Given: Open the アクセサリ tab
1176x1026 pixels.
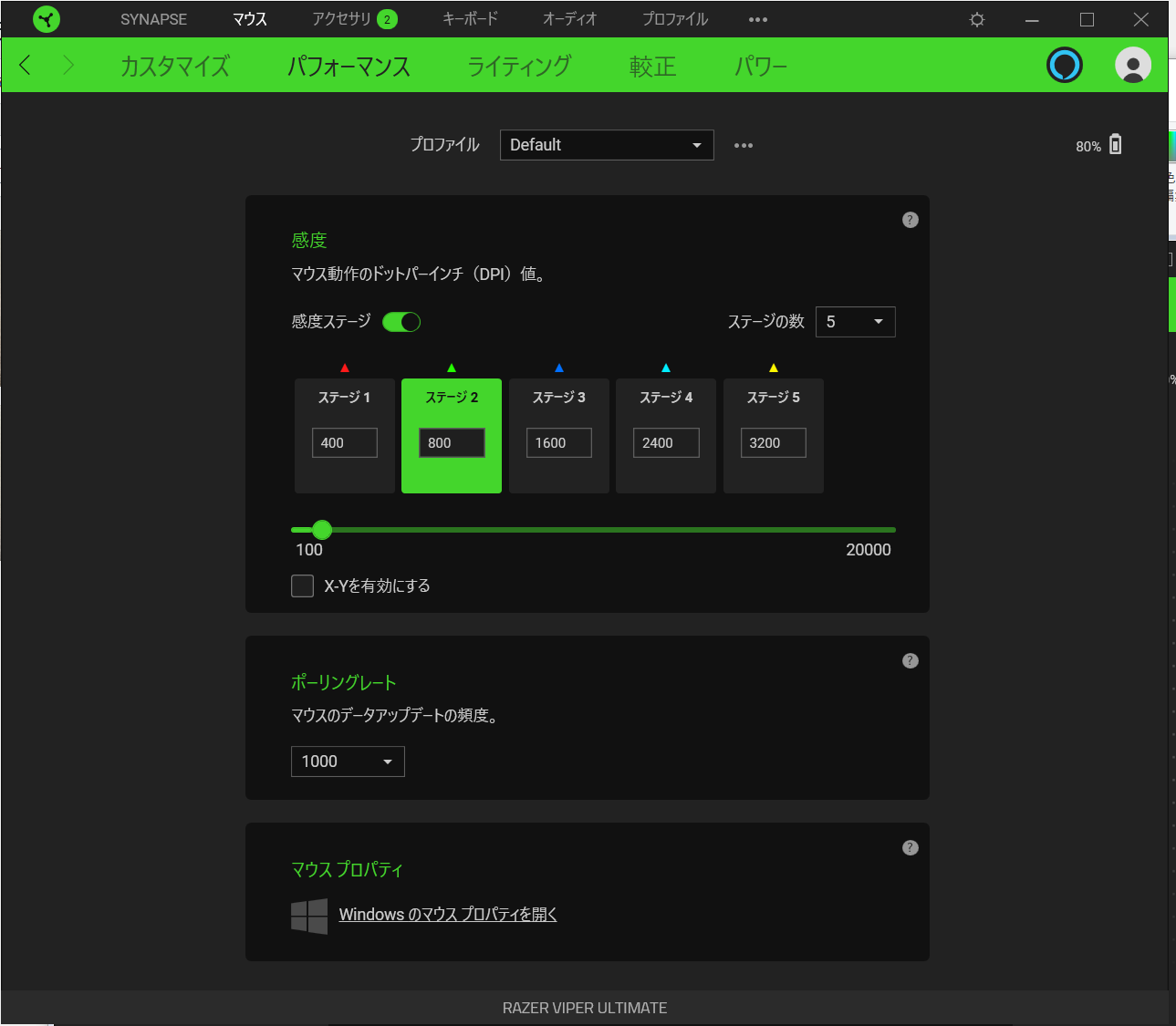Looking at the screenshot, I should click(341, 19).
